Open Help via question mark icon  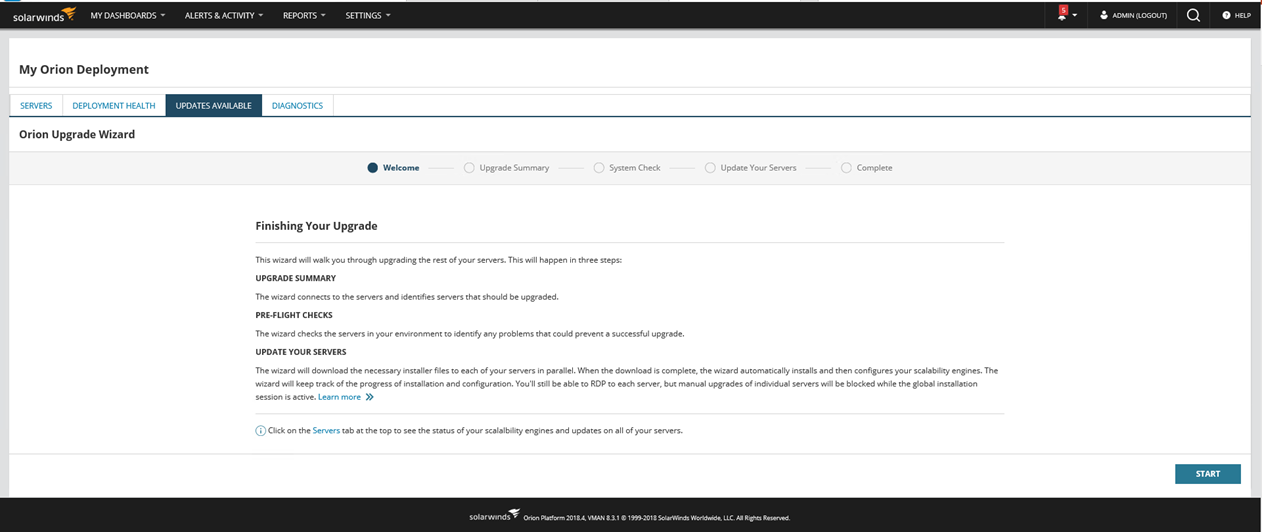(x=1226, y=15)
